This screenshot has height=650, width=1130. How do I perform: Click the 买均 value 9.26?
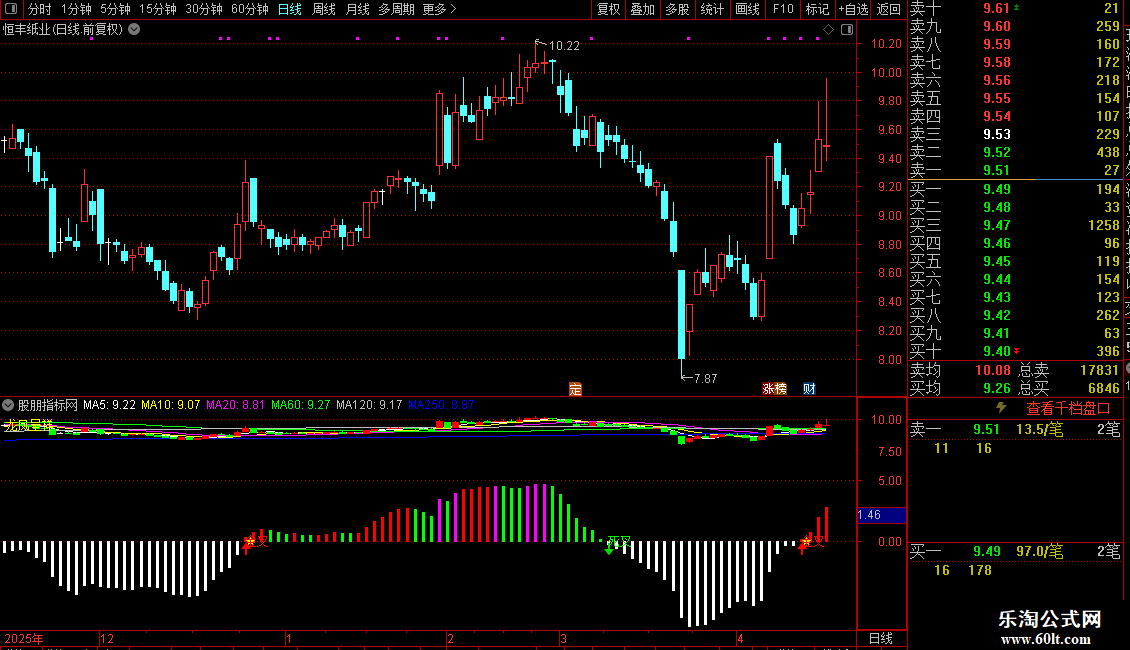coord(997,388)
